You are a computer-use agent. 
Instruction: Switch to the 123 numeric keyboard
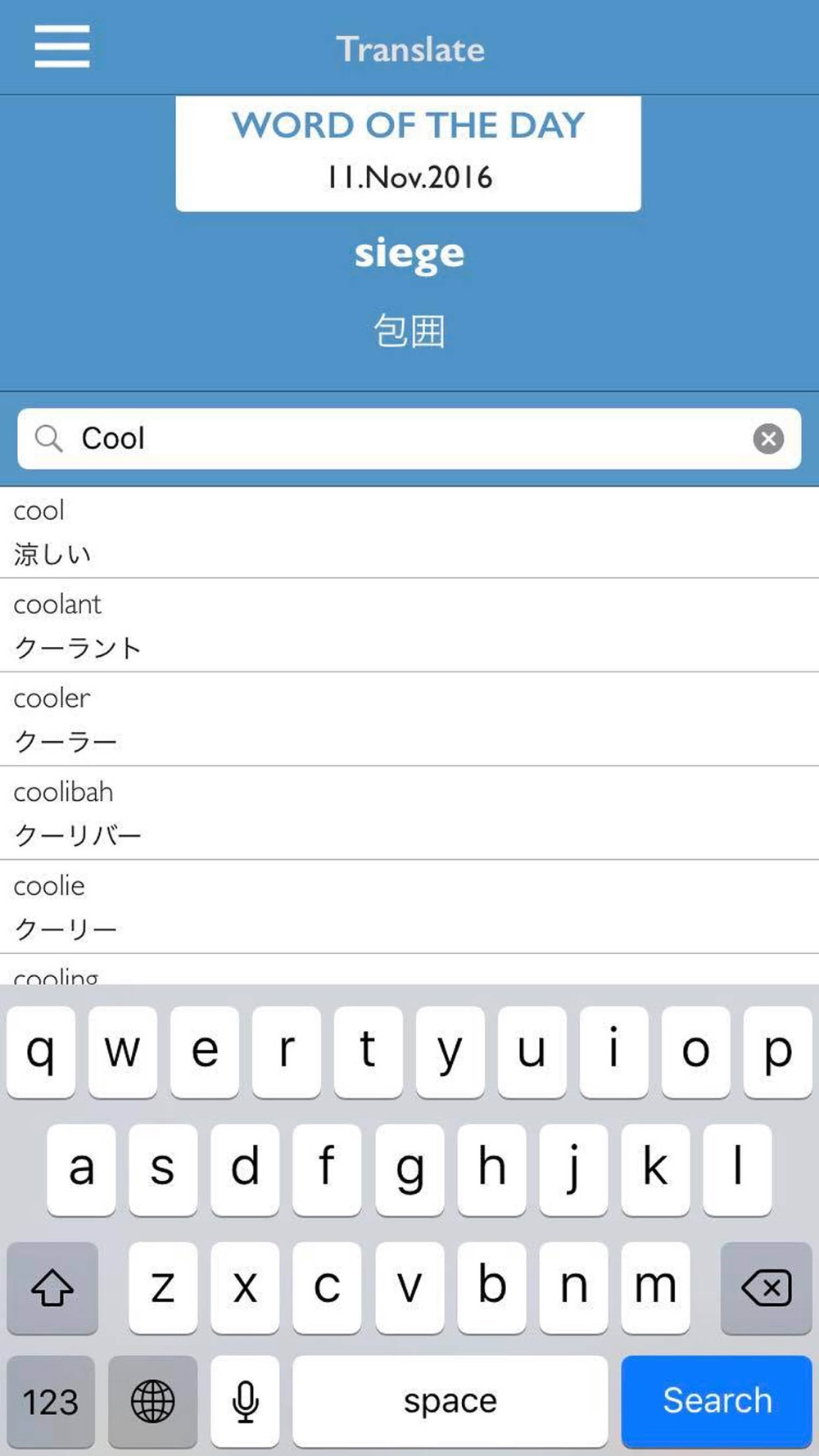click(51, 1401)
